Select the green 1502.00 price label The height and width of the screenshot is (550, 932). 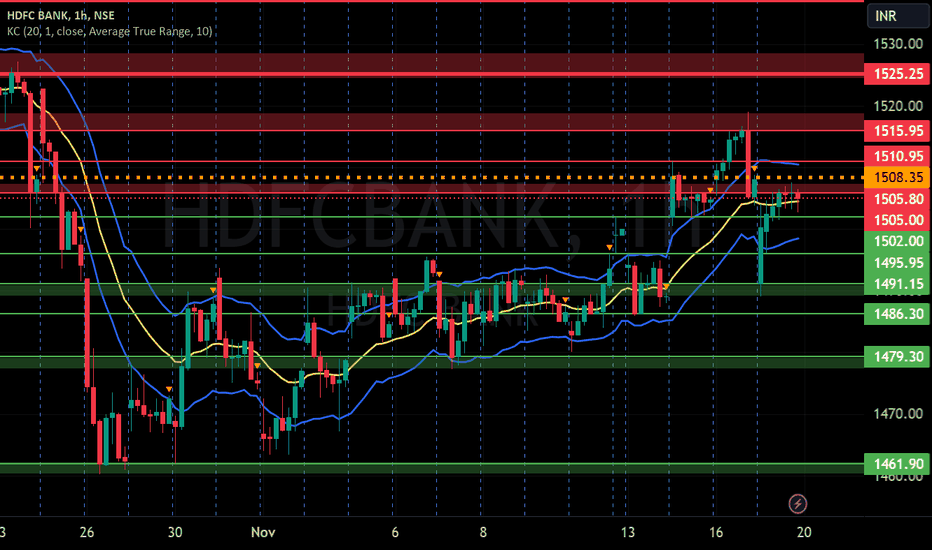pos(897,241)
